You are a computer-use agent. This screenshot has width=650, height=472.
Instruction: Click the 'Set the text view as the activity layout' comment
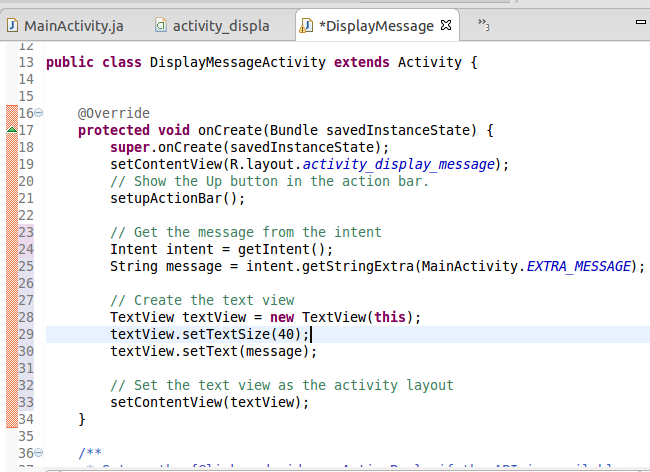pos(282,385)
